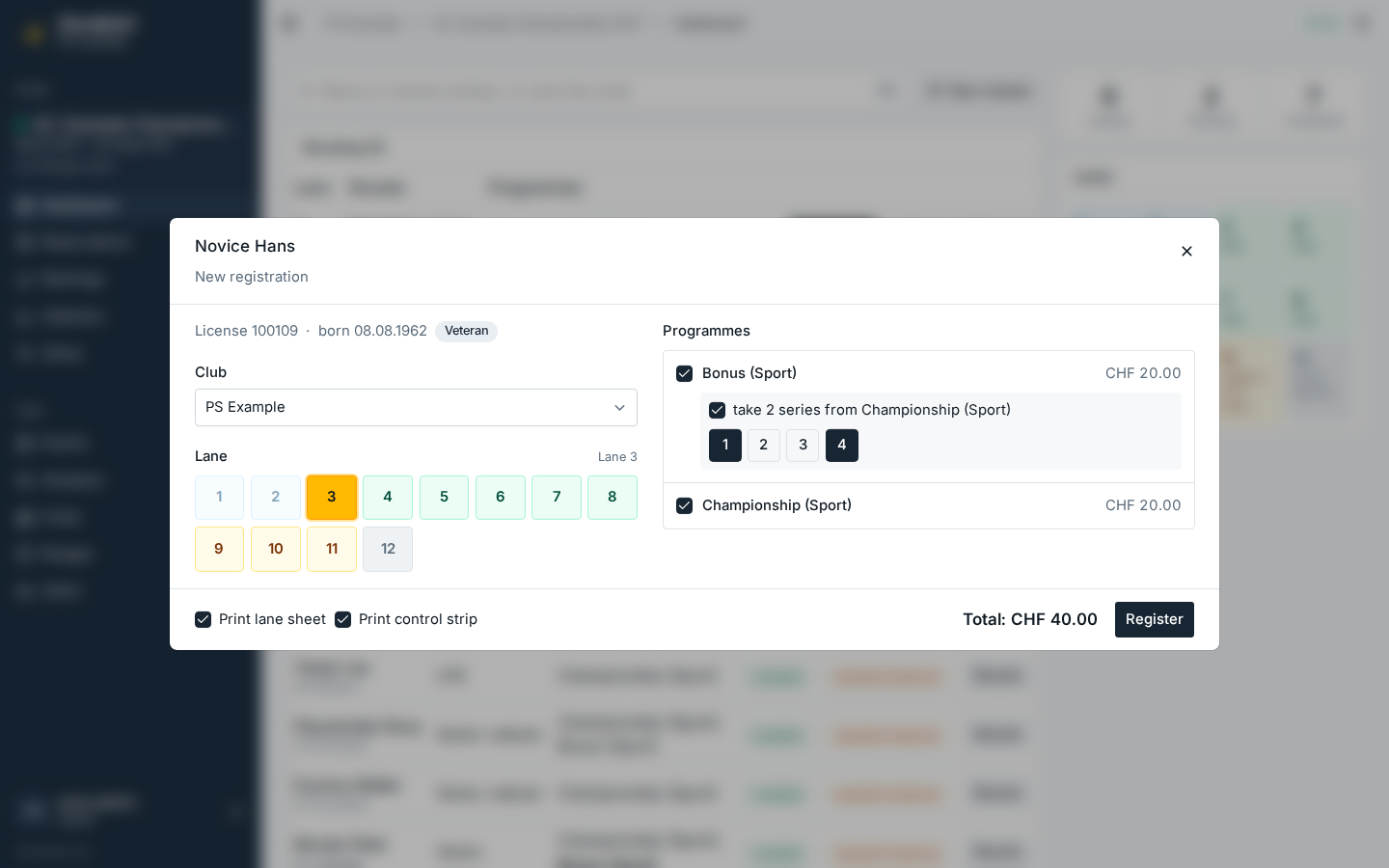Deselect series 1 under Bonus

click(725, 446)
